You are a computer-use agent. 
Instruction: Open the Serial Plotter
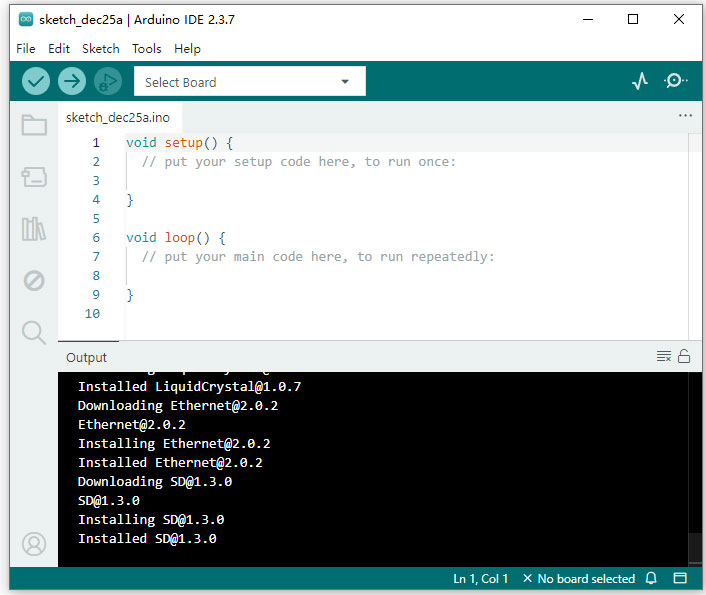tap(640, 81)
